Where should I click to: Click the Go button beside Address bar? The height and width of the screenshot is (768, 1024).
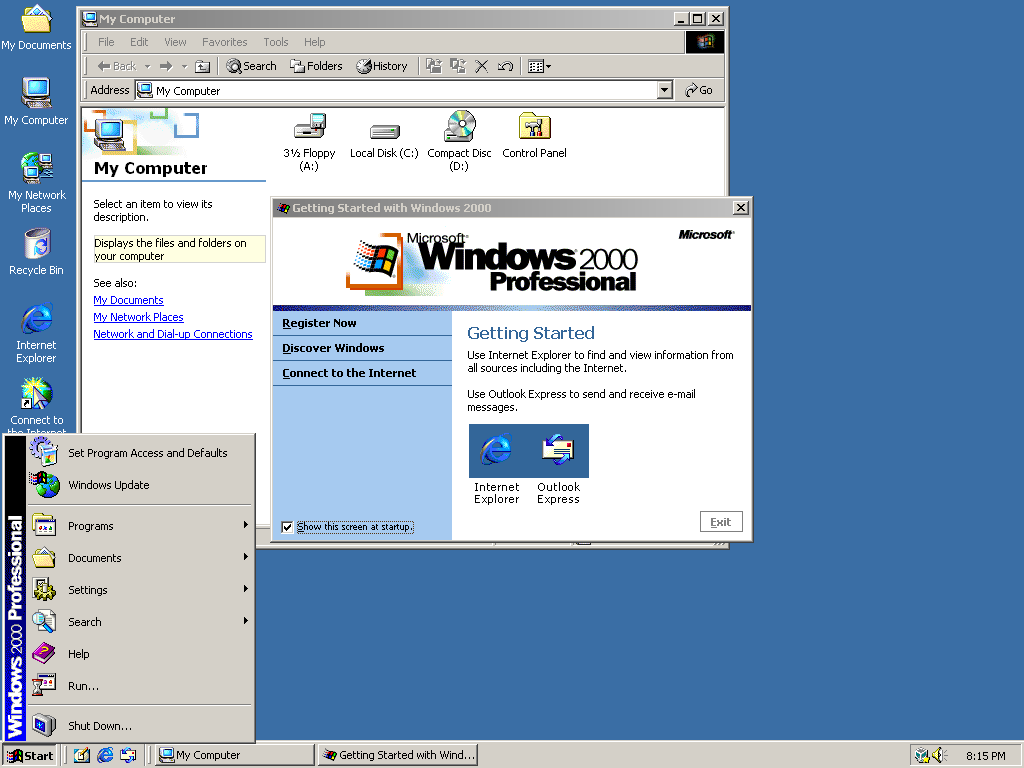699,90
